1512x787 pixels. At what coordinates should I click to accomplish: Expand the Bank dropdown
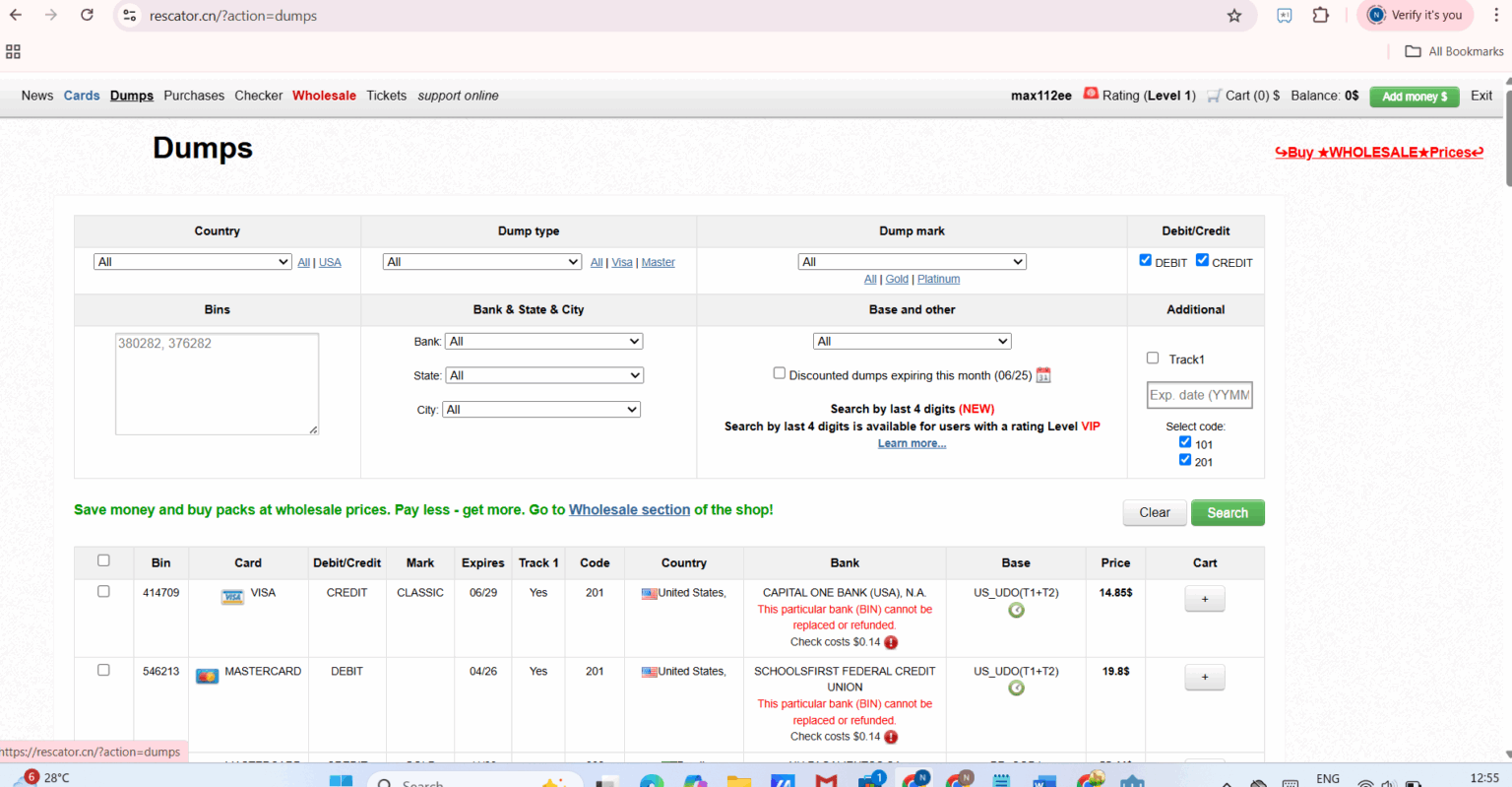tap(544, 341)
